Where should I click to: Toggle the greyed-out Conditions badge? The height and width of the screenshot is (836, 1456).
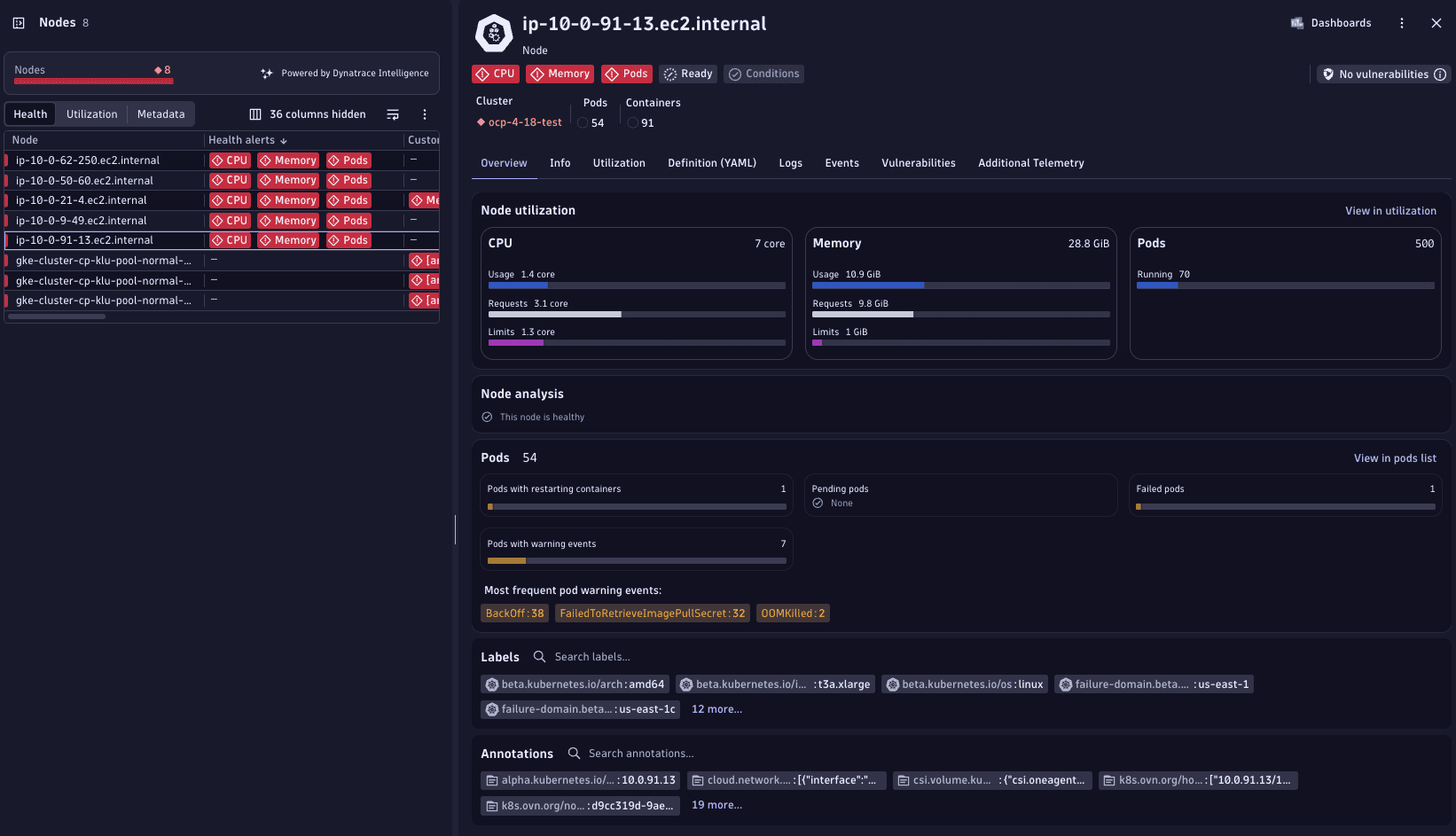(763, 74)
